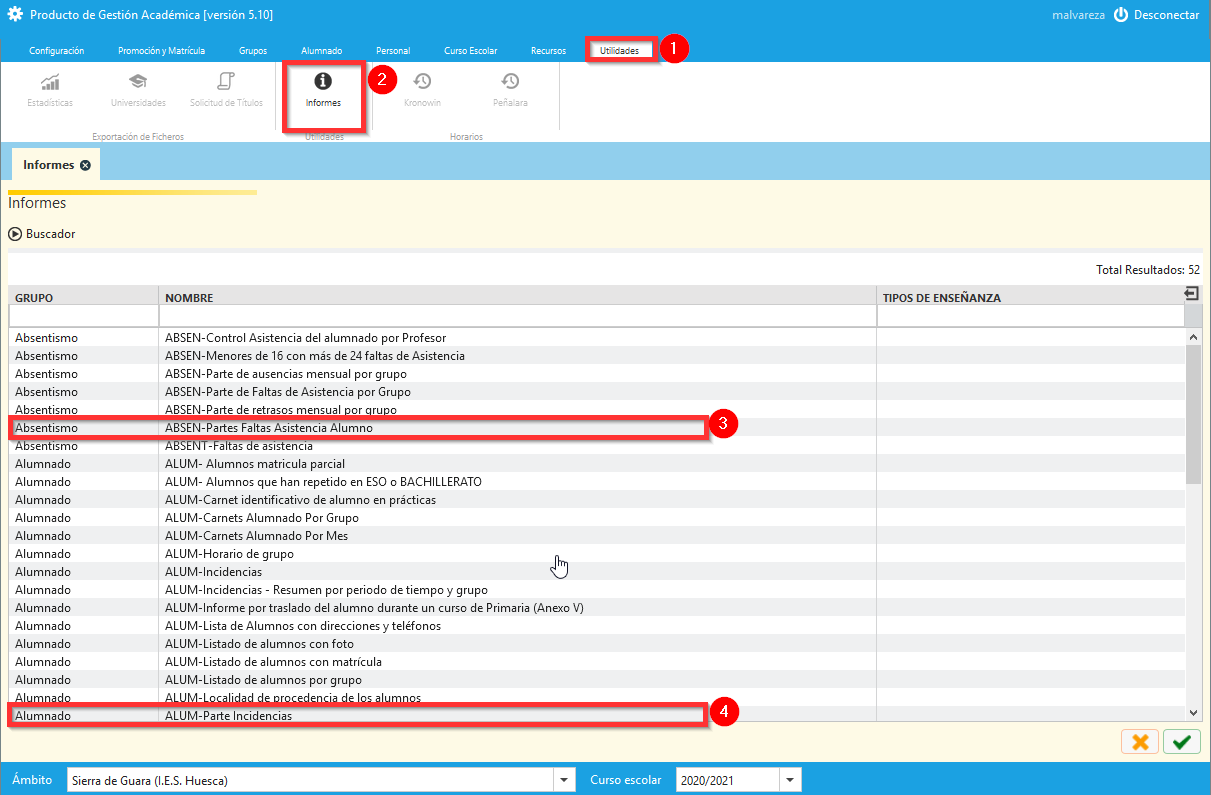The image size is (1211, 795).
Task: Open the Estadísticas export tool
Action: 50,90
